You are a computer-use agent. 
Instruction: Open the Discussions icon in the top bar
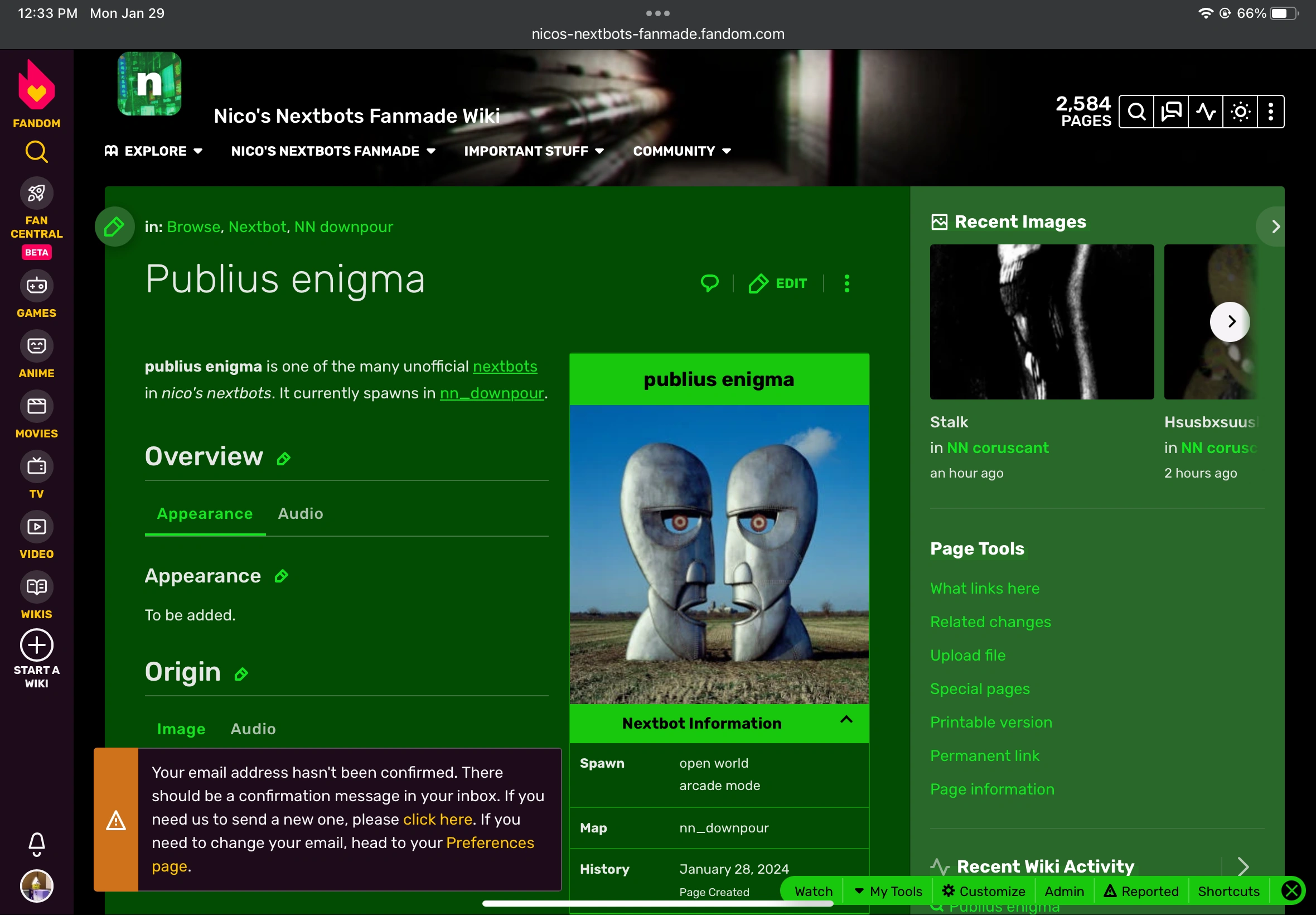click(1170, 111)
